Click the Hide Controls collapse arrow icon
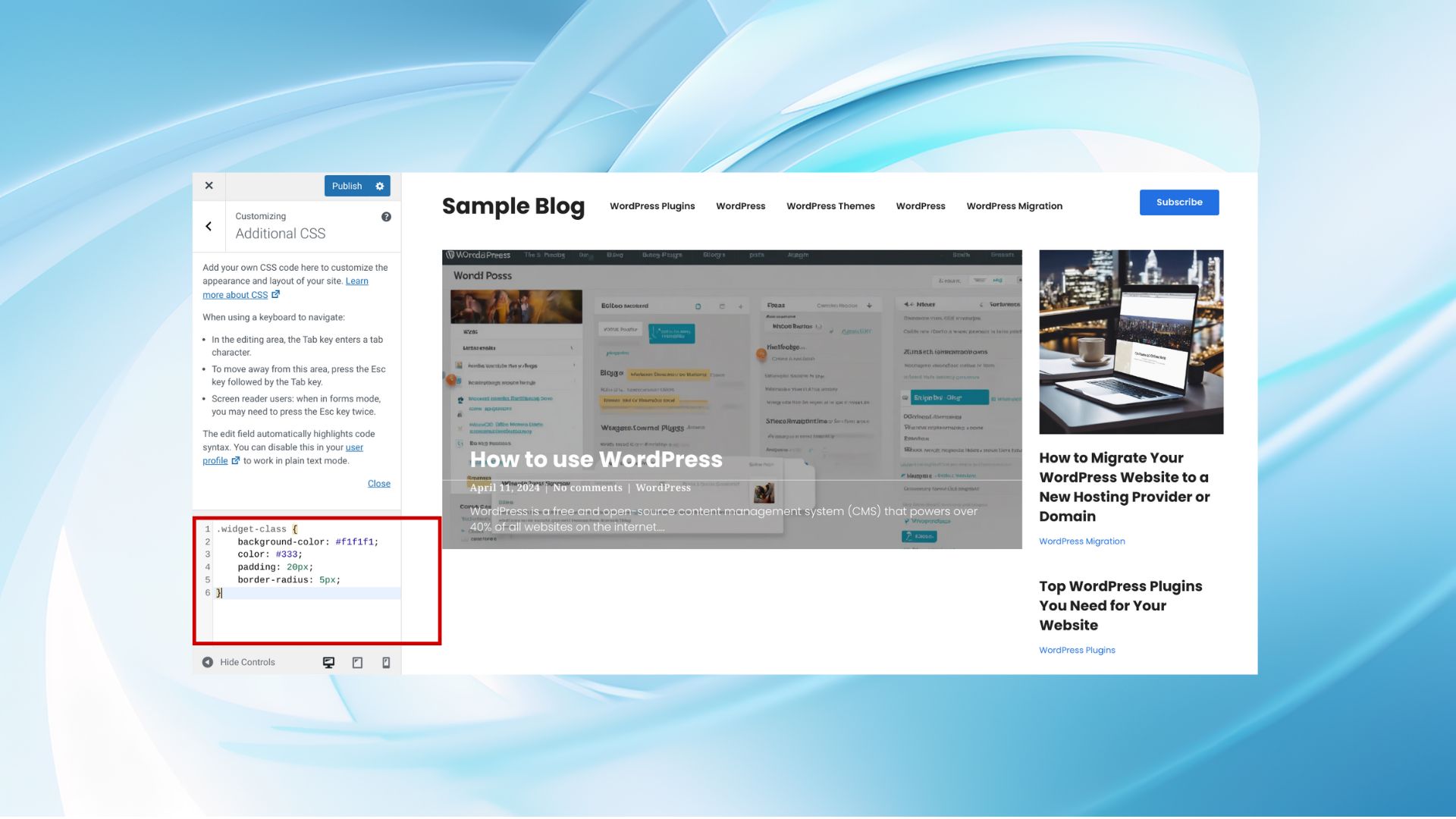Screen dimensions: 1456x819 pyautogui.click(x=208, y=663)
